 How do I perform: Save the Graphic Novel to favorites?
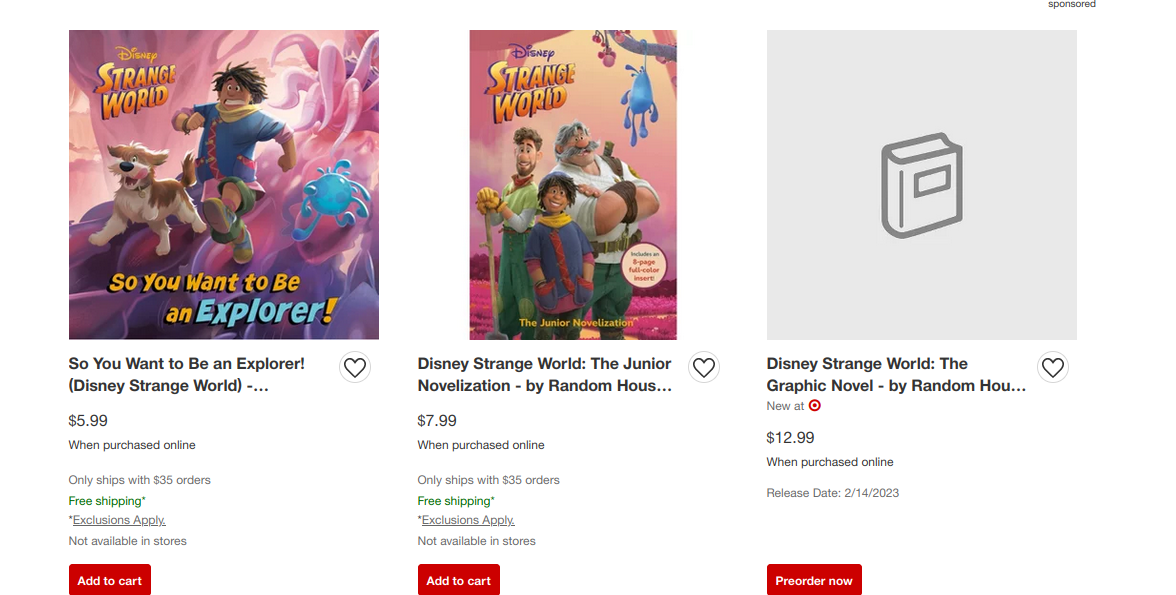click(x=1052, y=368)
